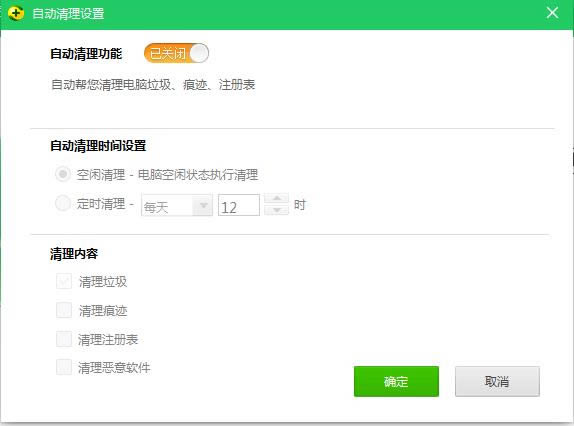The height and width of the screenshot is (426, 574).
Task: Select the 定时清理 radio option
Action: pyautogui.click(x=63, y=203)
